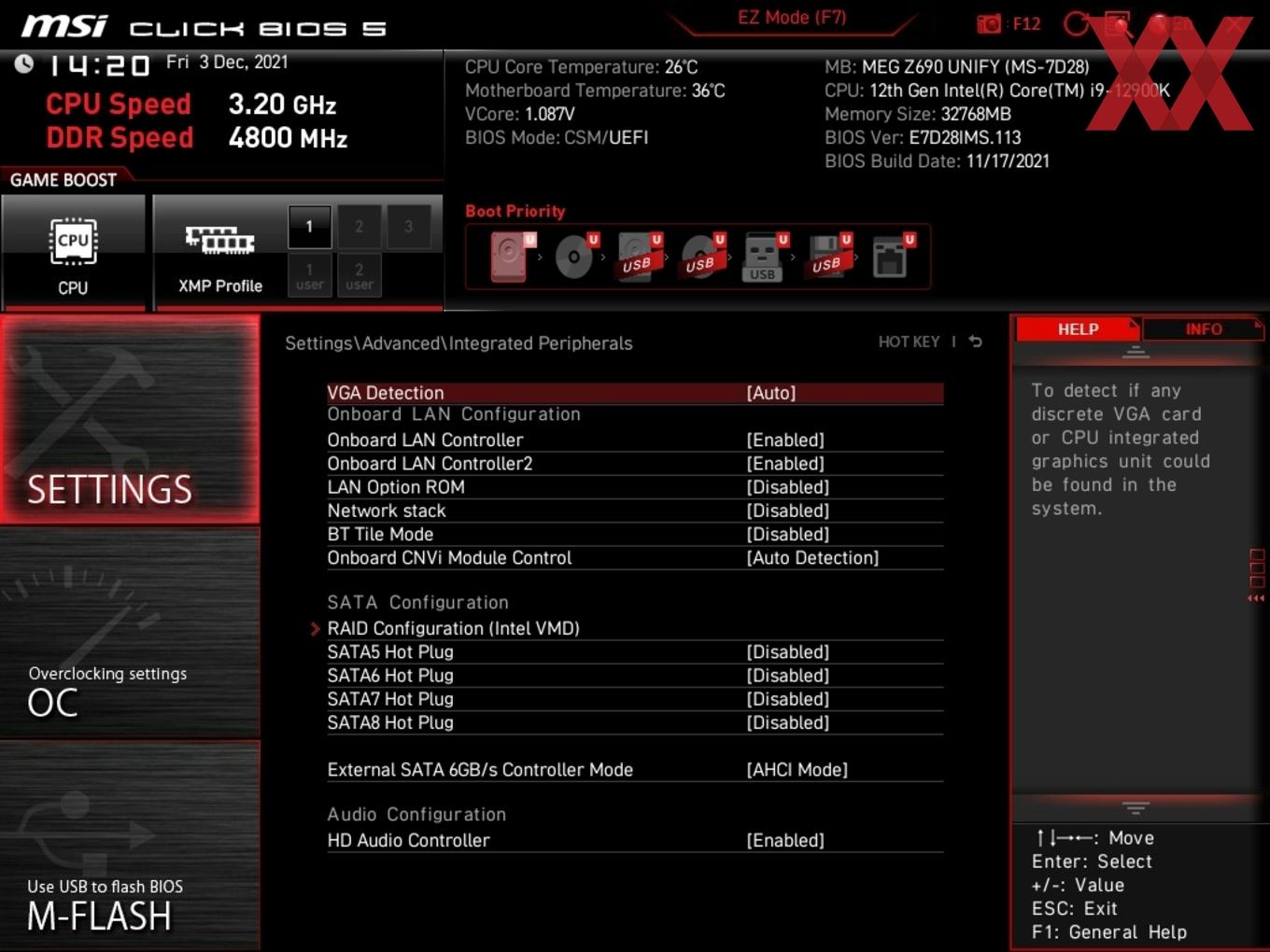Screen dimensions: 1270x952
Task: Change LAN Option ROM setting
Action: [635, 487]
